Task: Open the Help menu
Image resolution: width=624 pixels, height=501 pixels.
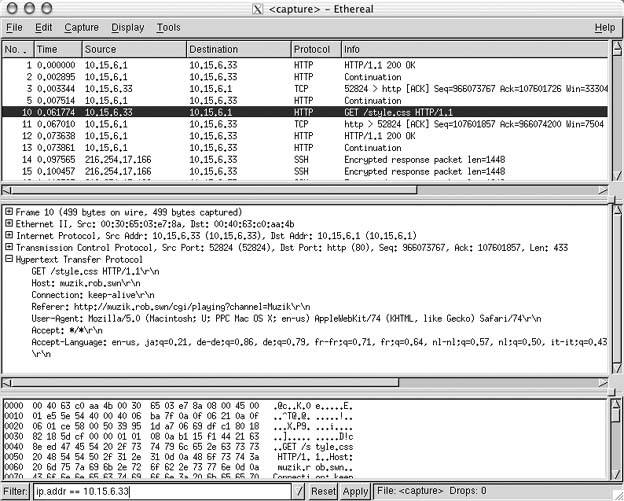Action: [x=604, y=28]
